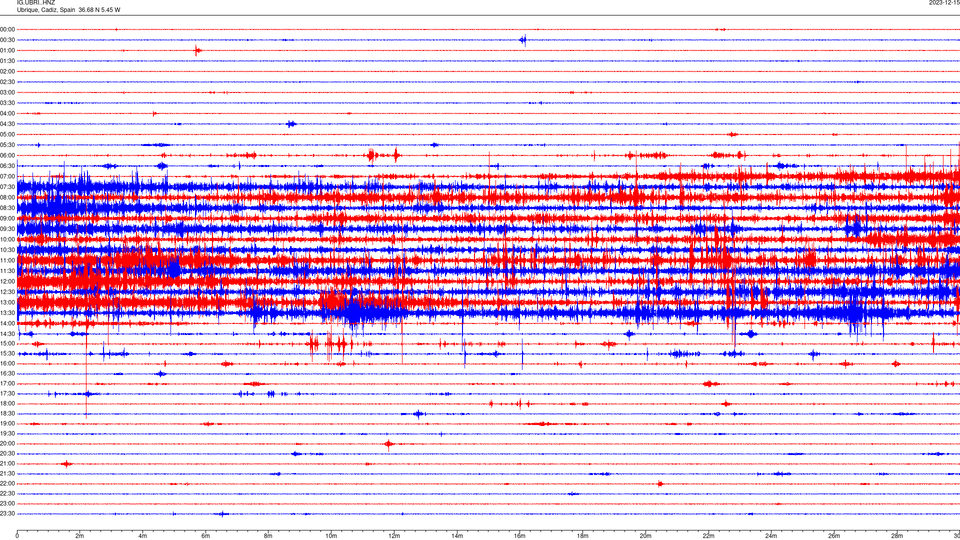Select the 06:00 trace time label
Viewport: 960px width, 540px height.
[7, 156]
